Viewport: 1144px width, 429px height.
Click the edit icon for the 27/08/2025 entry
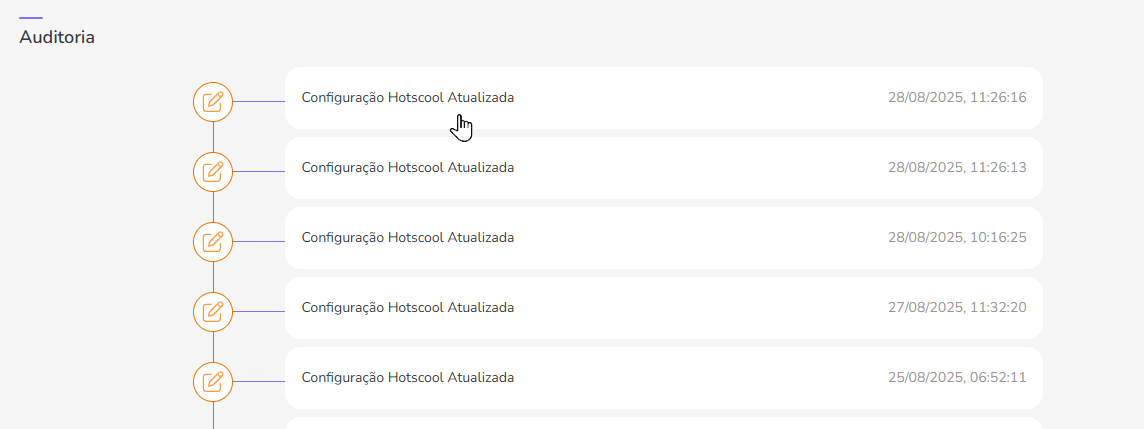[213, 312]
